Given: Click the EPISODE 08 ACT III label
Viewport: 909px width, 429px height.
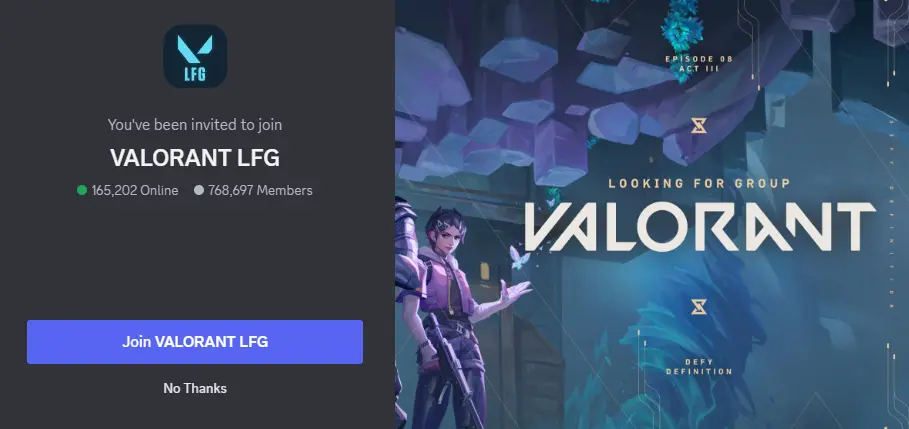Looking at the screenshot, I should [699, 64].
